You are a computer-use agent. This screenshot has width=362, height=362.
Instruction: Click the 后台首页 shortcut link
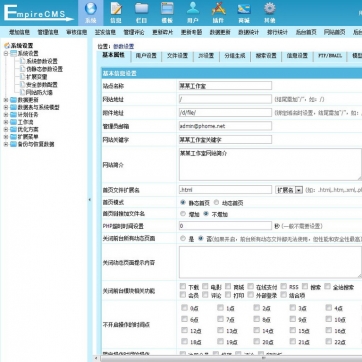click(x=306, y=32)
